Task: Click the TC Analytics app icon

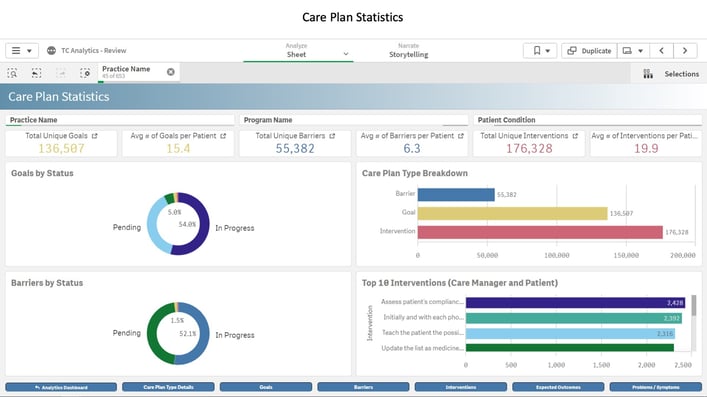Action: 51,51
